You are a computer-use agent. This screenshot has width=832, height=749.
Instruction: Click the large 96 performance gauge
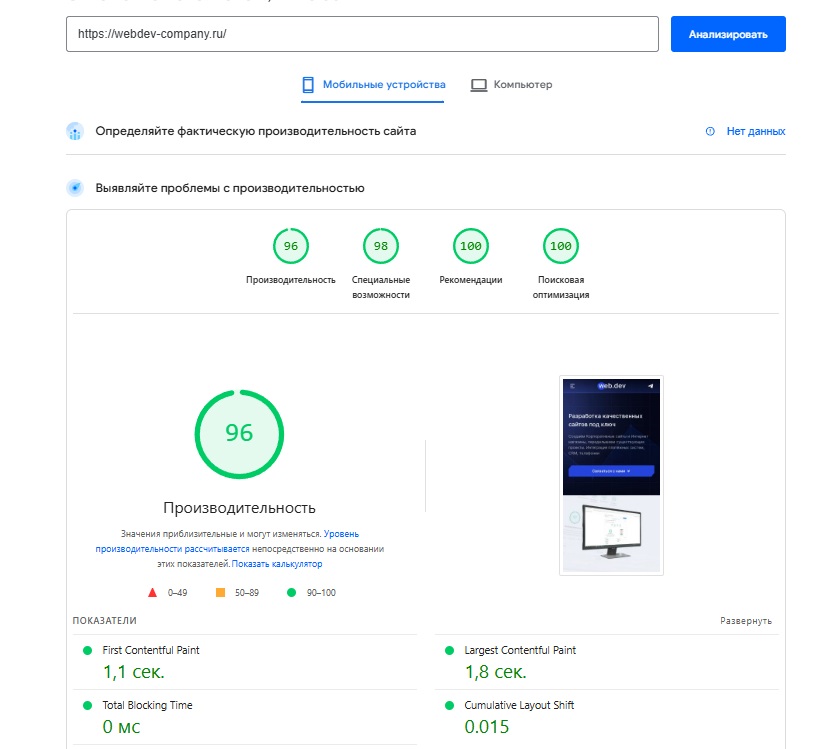tap(239, 434)
